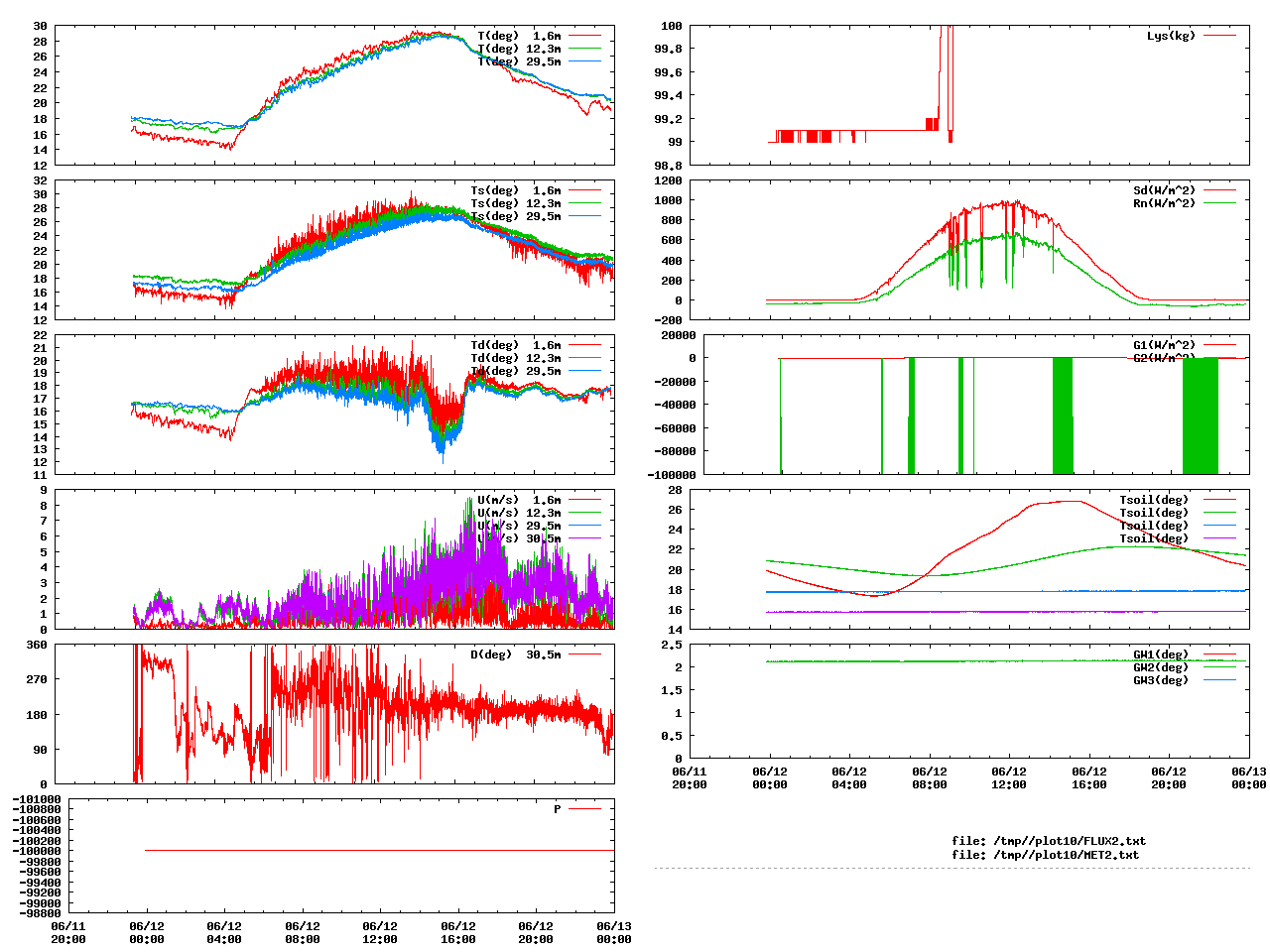
Task: Click 06/12 16:00 tick under GW plot
Action: click(1088, 777)
